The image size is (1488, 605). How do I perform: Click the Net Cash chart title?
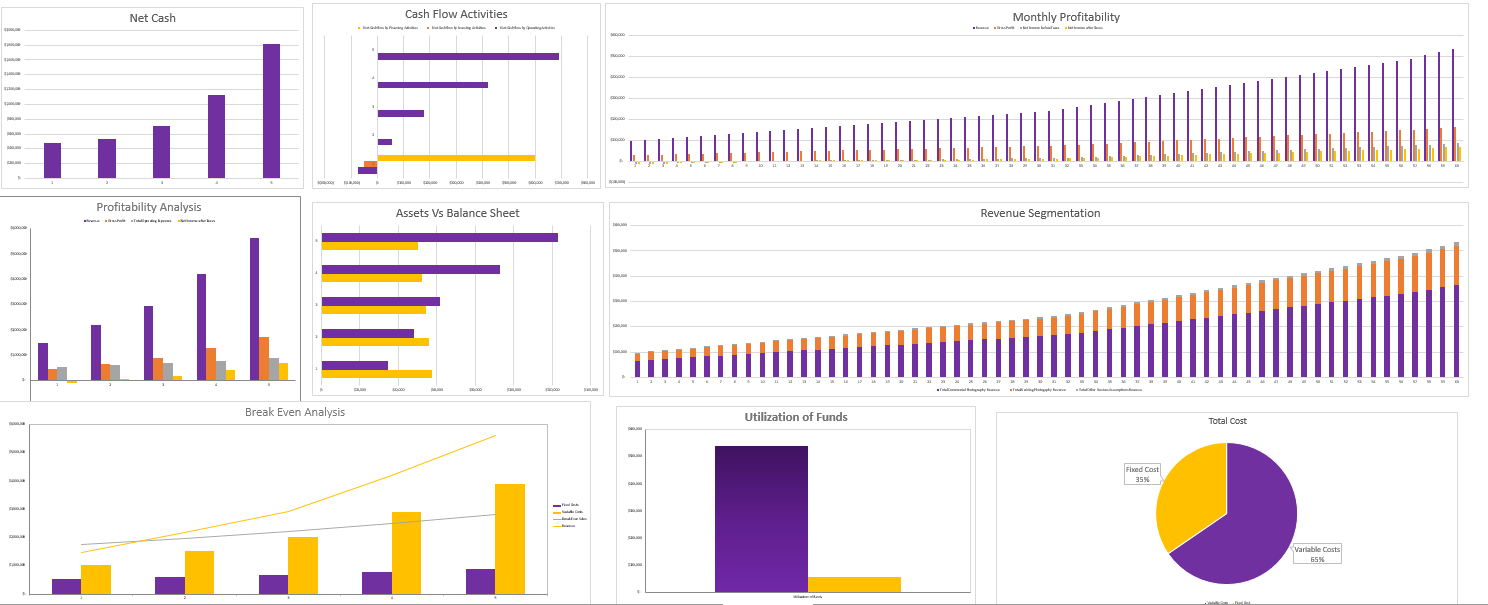tap(152, 18)
